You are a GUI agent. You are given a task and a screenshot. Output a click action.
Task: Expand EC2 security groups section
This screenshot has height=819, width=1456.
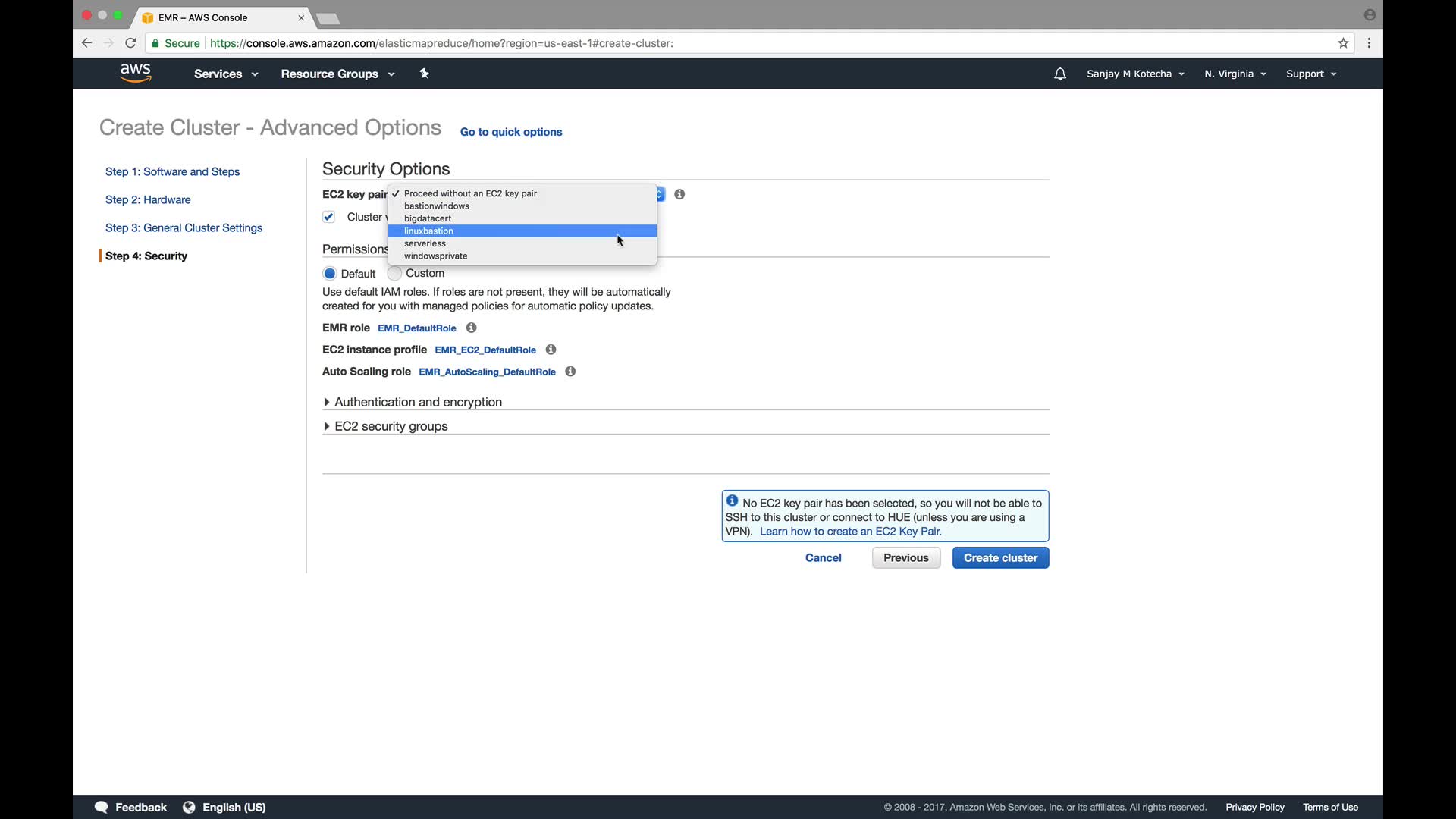click(x=391, y=426)
